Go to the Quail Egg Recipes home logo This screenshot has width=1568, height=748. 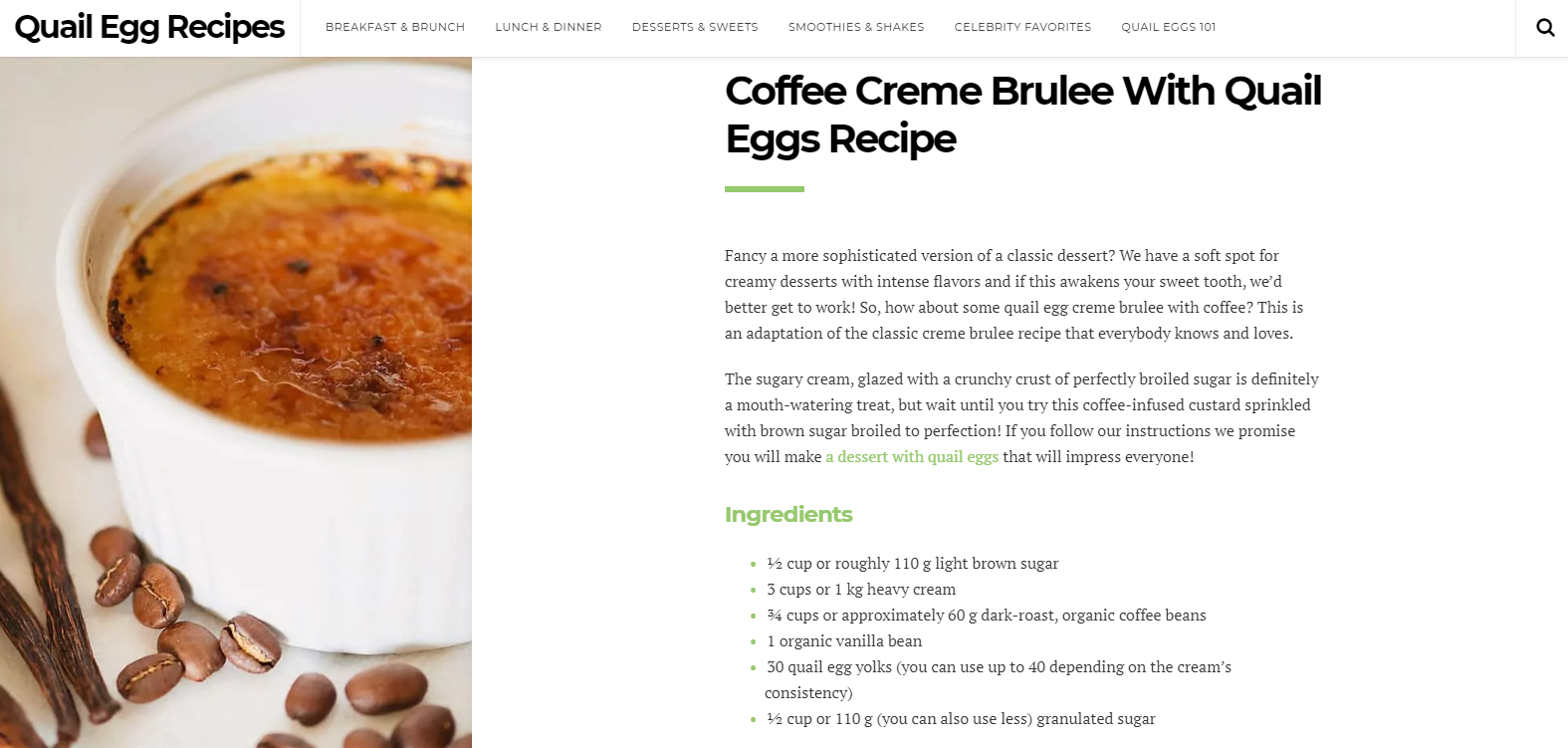click(149, 27)
